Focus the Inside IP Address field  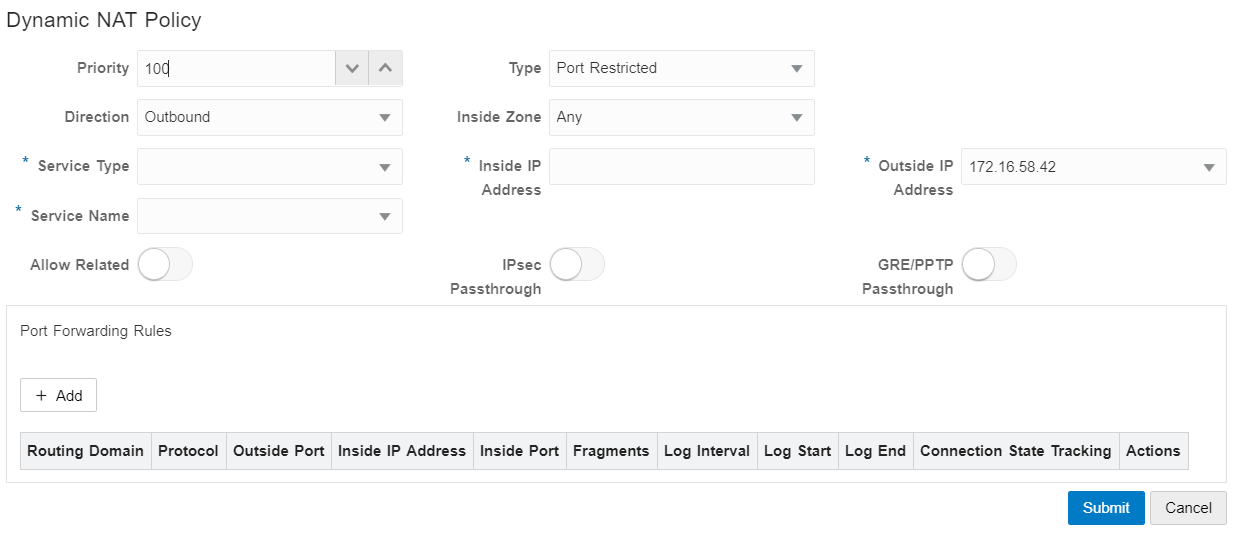[682, 167]
